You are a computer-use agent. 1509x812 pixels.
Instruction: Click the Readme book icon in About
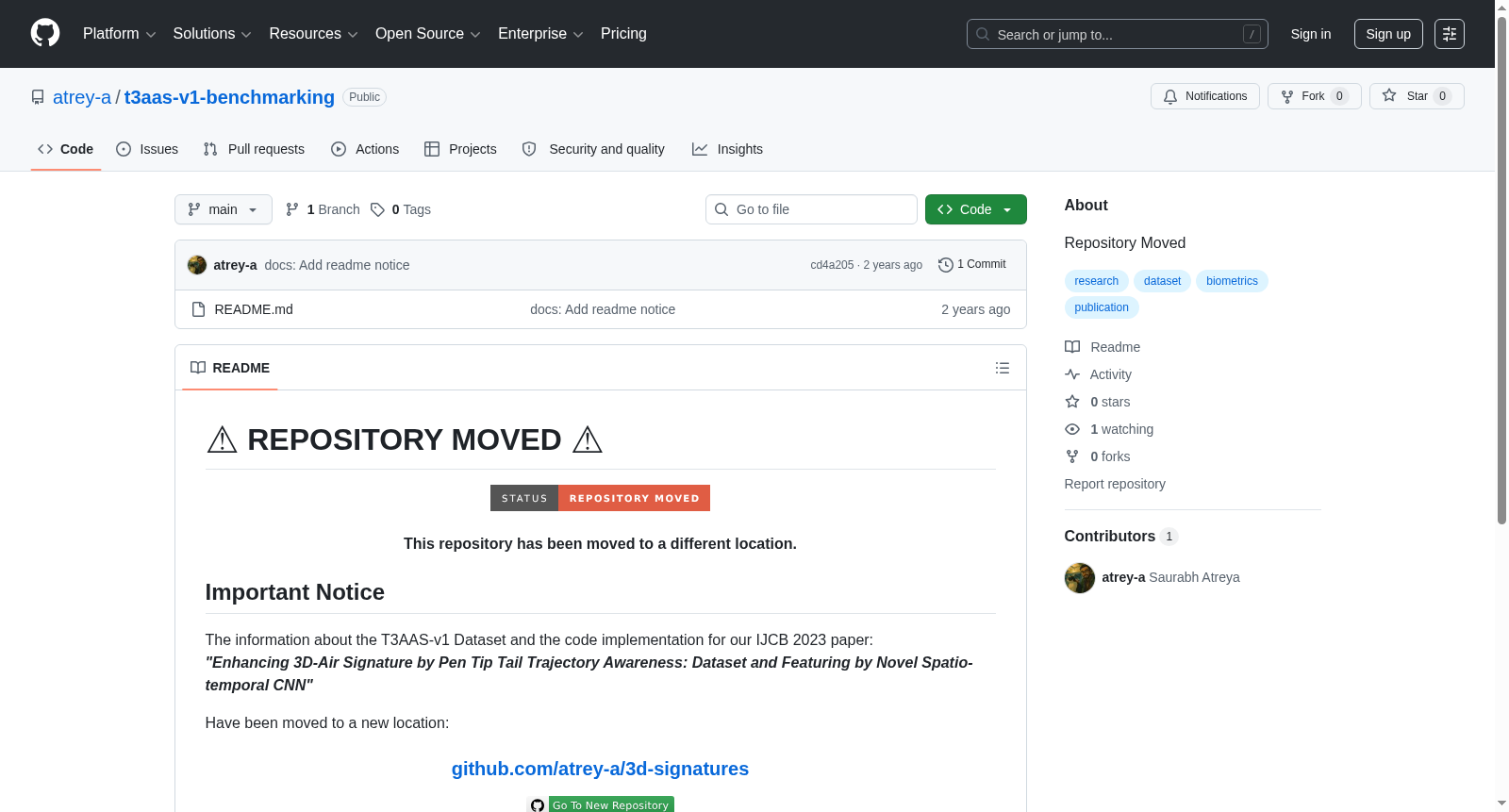pyautogui.click(x=1072, y=347)
